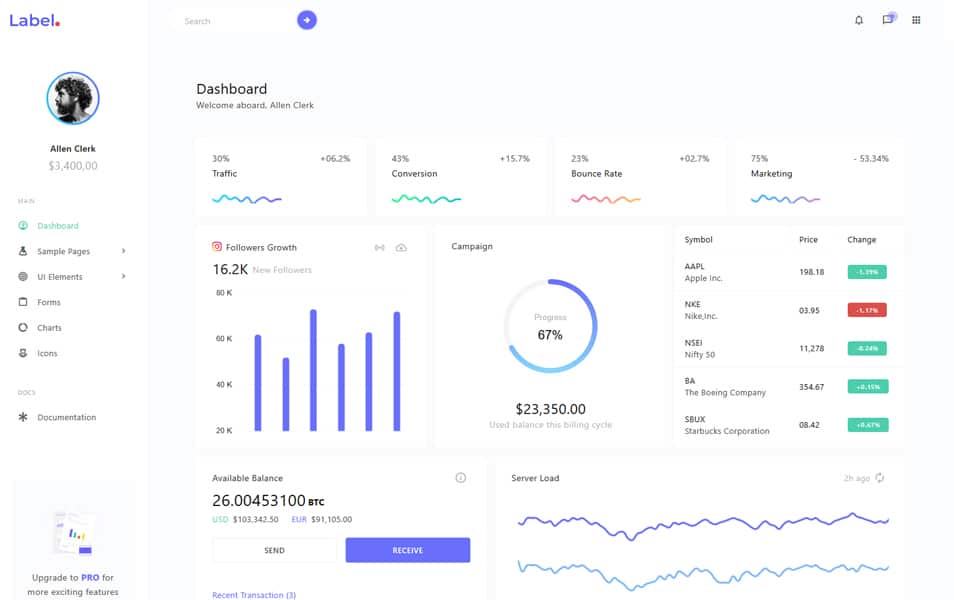Click the 67% progress circle
954x600 pixels.
pyautogui.click(x=550, y=327)
